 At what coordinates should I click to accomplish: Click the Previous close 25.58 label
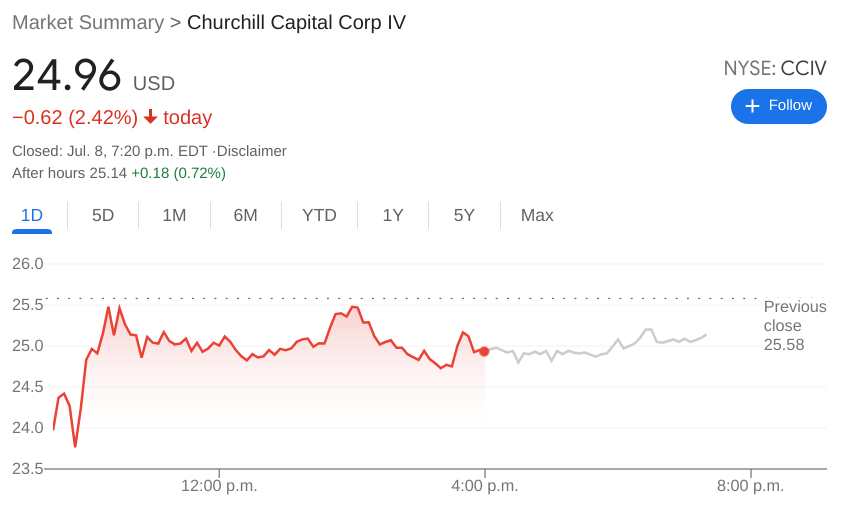794,325
